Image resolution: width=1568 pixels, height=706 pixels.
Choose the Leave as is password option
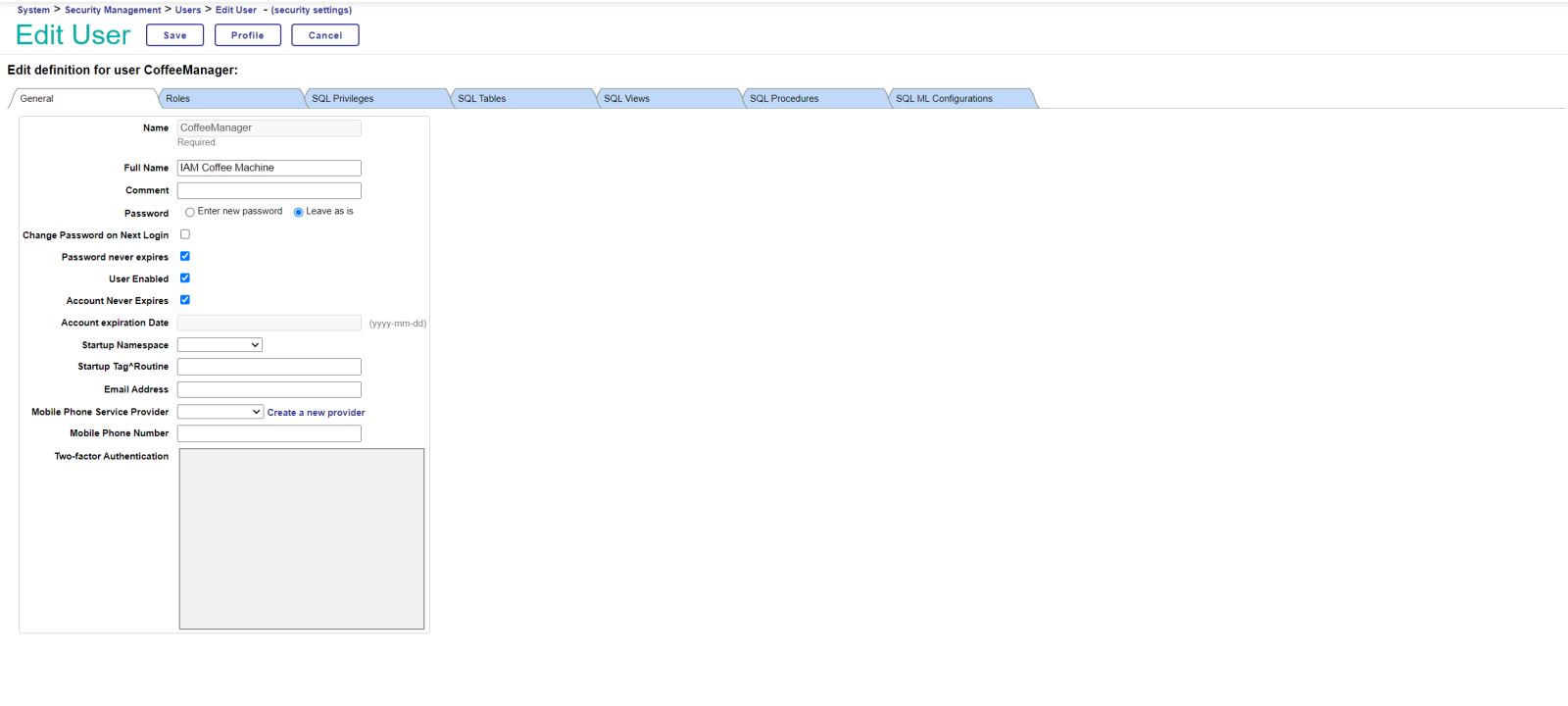[299, 212]
